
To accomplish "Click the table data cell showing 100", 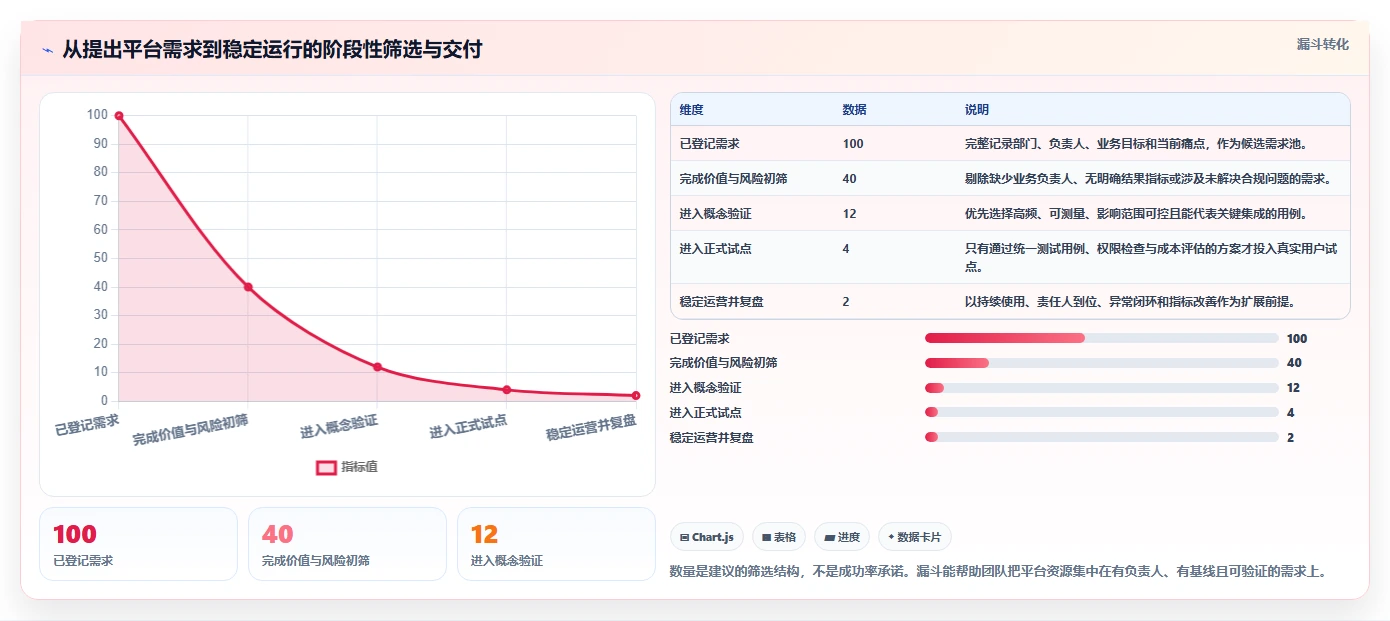I will tap(853, 144).
